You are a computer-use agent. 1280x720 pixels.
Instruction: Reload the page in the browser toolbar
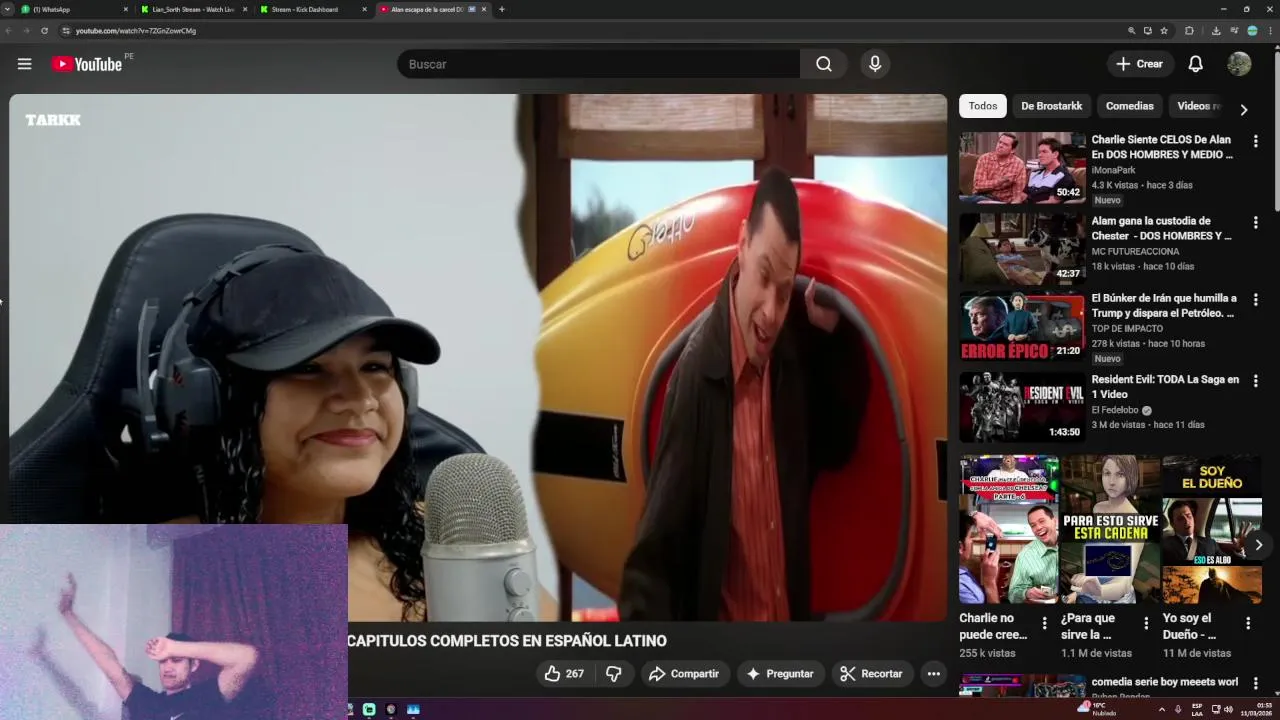tap(44, 31)
